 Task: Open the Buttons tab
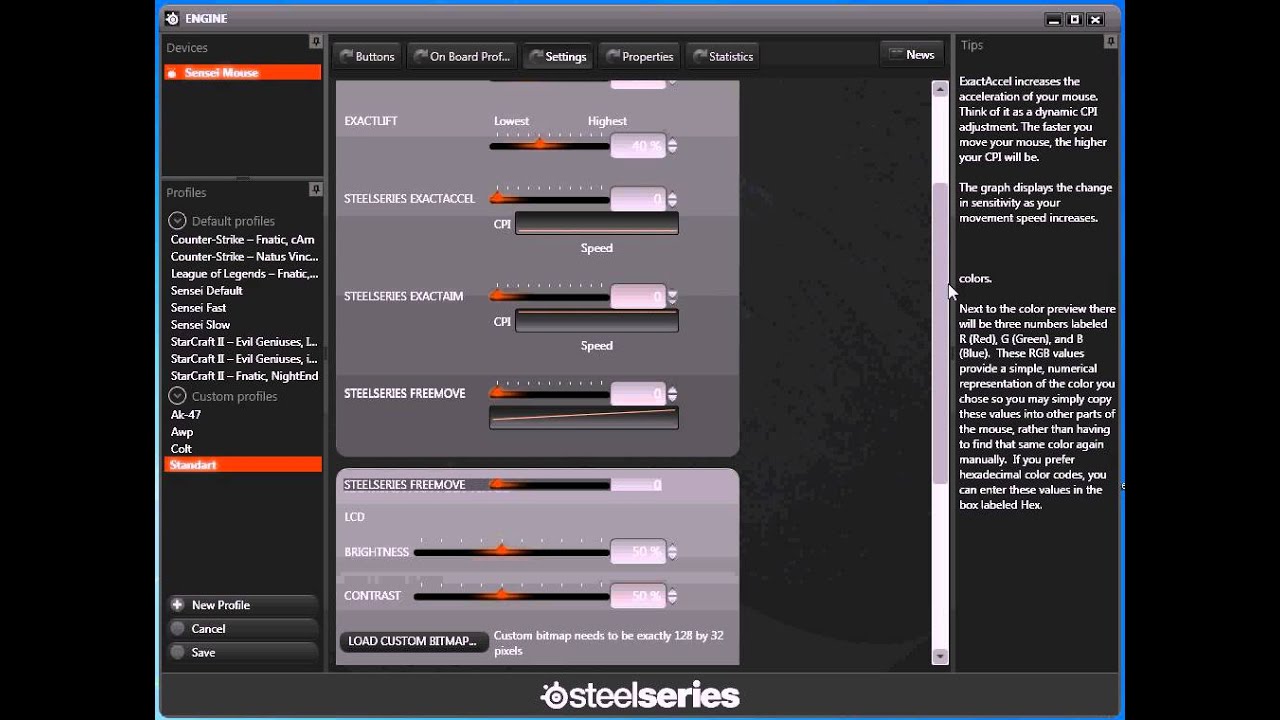tap(366, 57)
